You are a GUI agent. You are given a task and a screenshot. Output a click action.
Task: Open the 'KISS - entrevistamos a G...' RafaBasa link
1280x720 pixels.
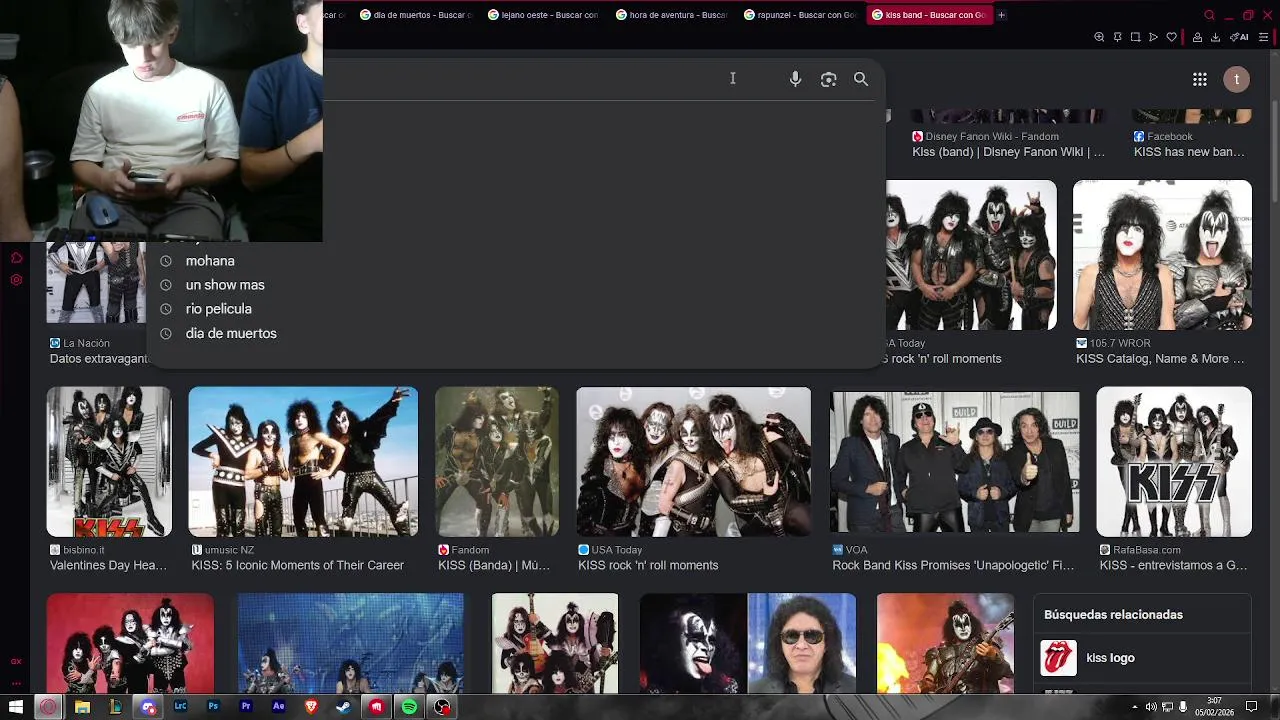click(x=1173, y=565)
